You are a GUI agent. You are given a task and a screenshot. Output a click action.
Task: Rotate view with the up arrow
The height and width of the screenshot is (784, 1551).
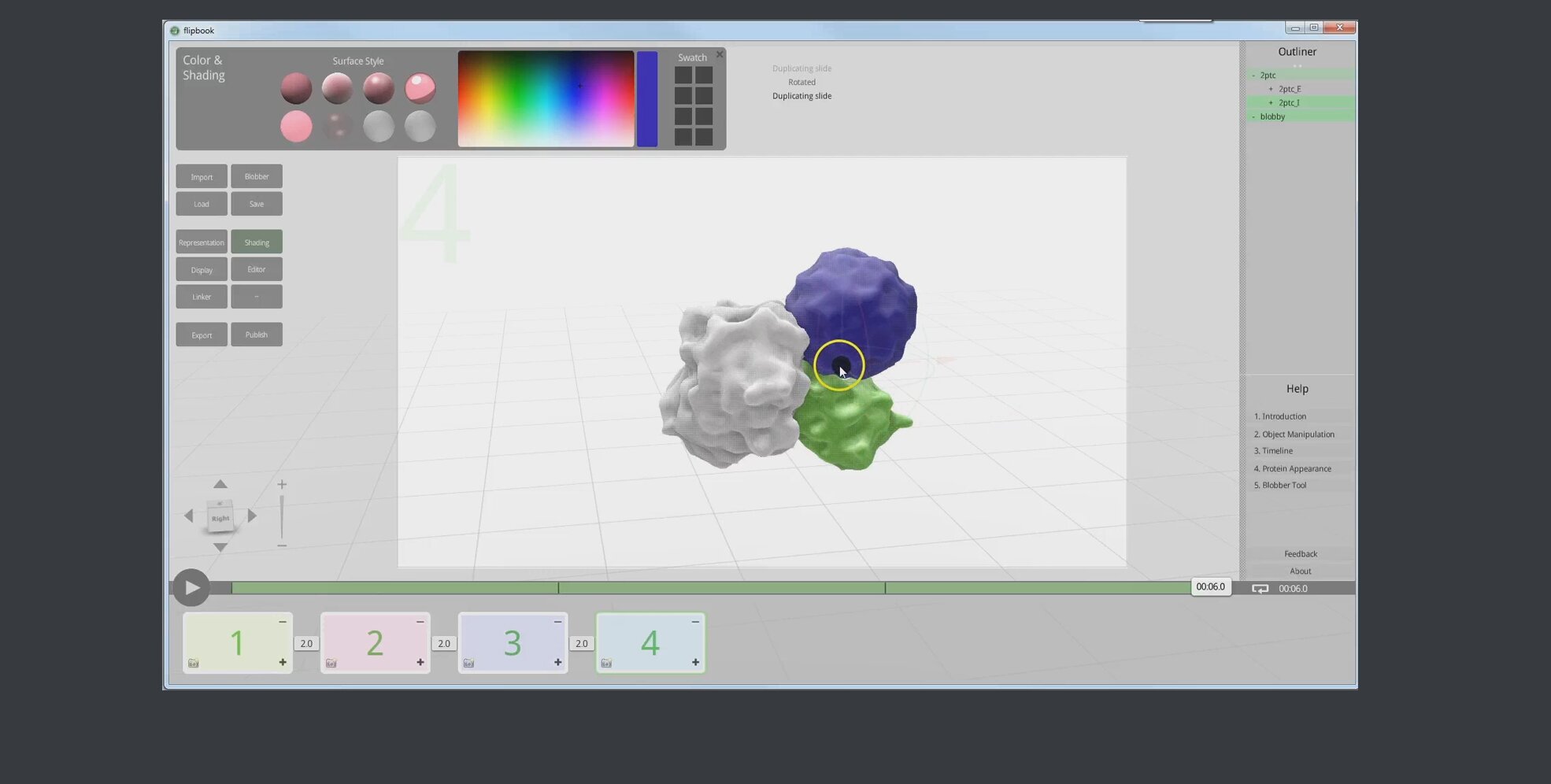(220, 484)
